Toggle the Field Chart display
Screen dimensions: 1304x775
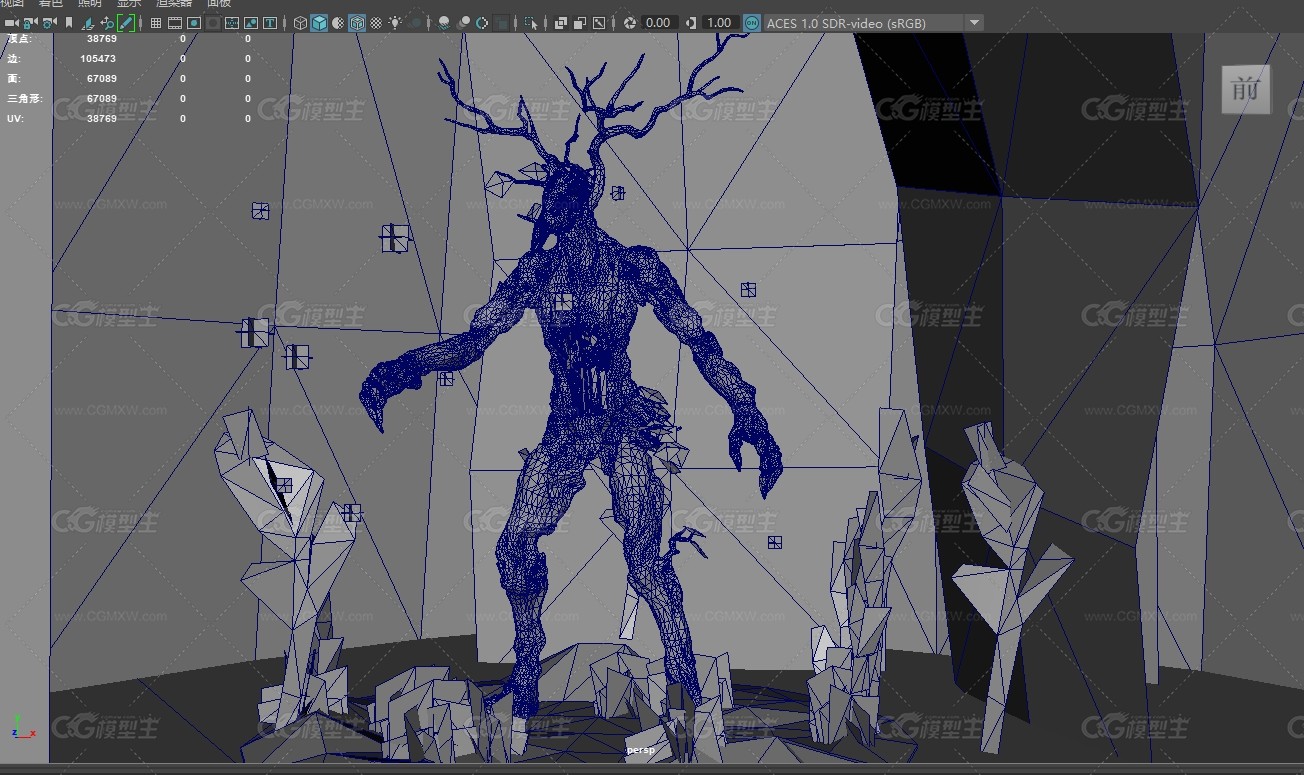click(x=232, y=23)
